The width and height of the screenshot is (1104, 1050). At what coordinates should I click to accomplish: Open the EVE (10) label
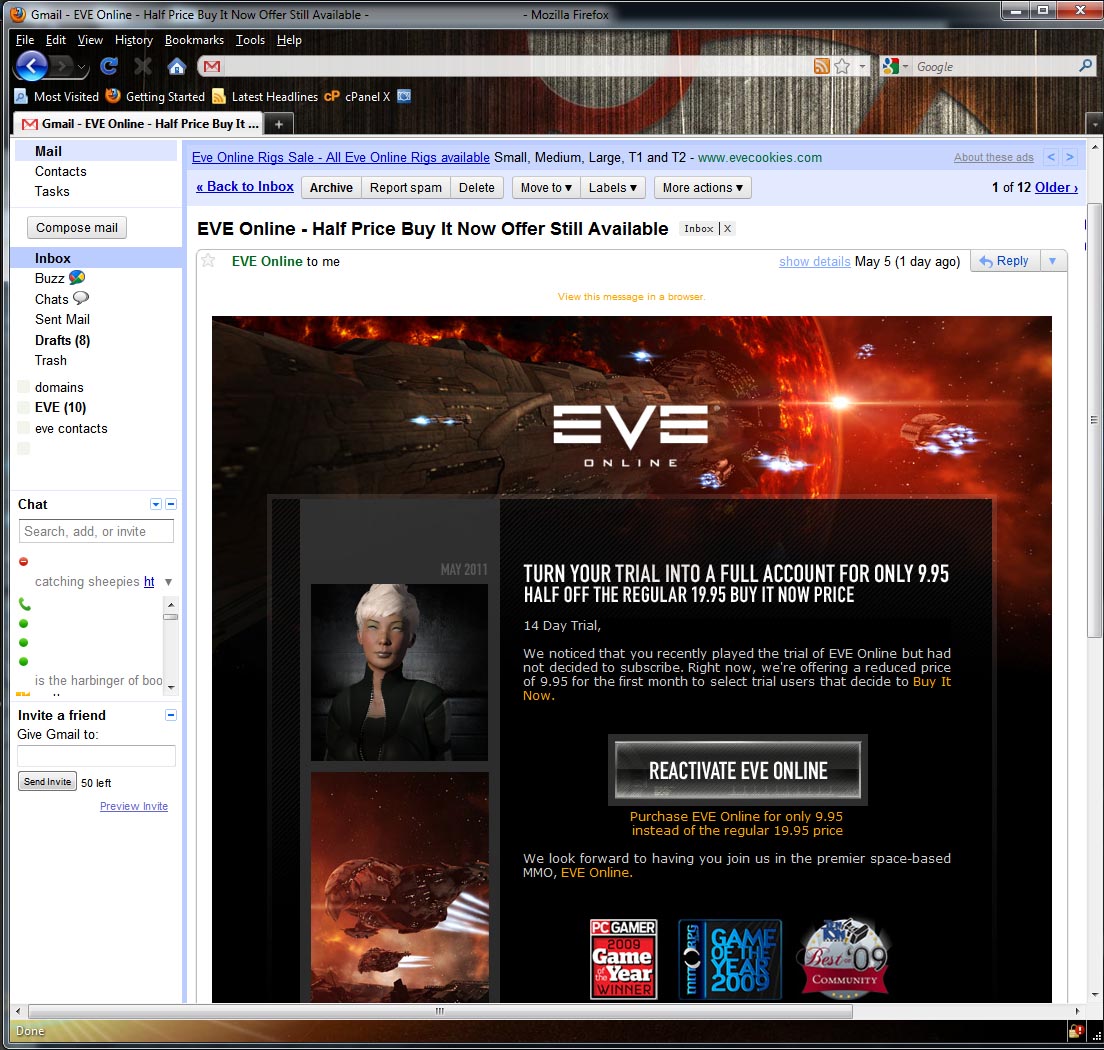[x=61, y=407]
